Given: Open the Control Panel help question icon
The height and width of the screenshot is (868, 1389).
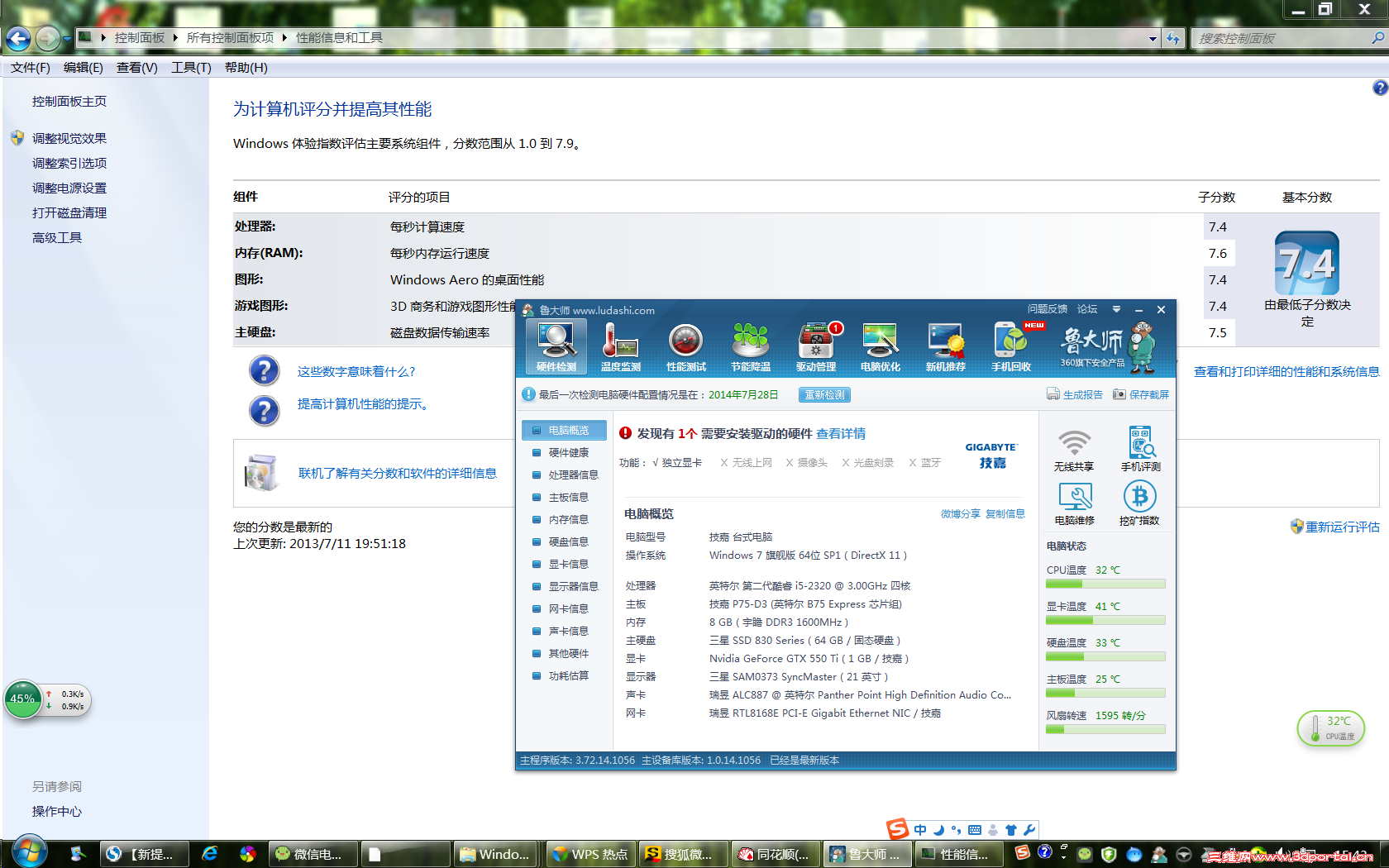Looking at the screenshot, I should [1380, 88].
